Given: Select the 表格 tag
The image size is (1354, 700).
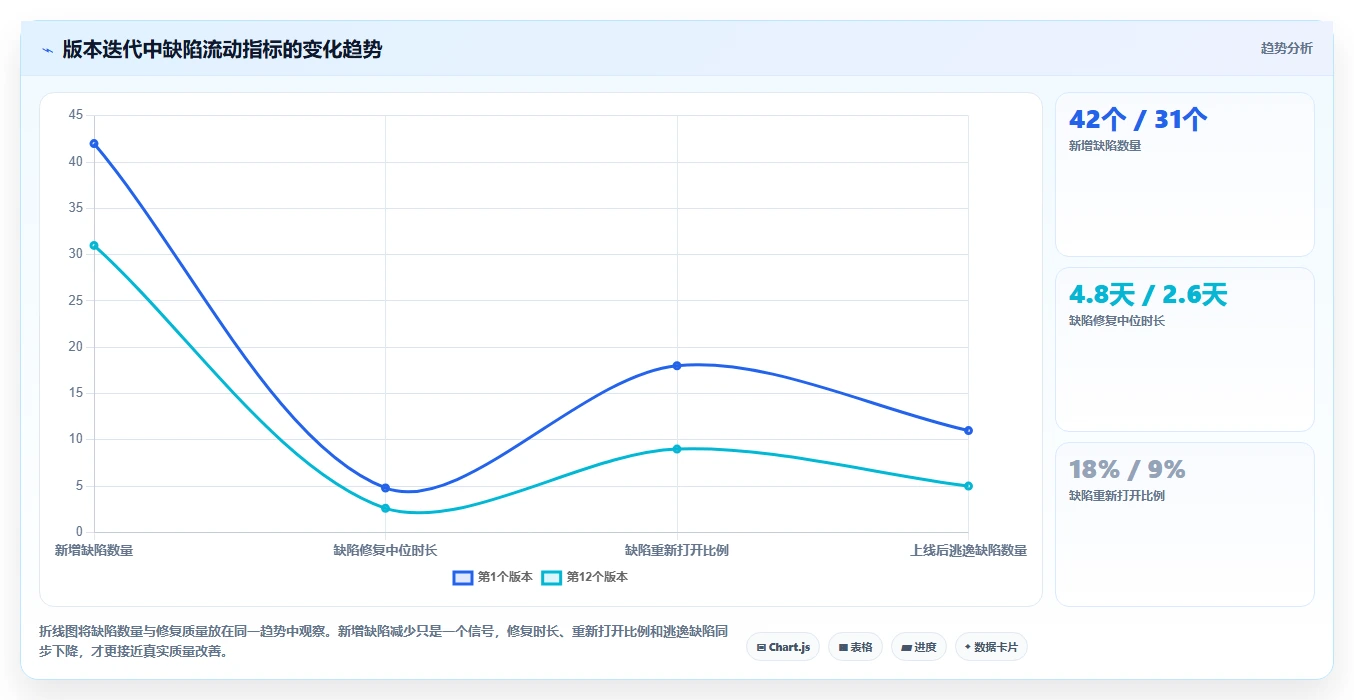Looking at the screenshot, I should click(x=855, y=647).
